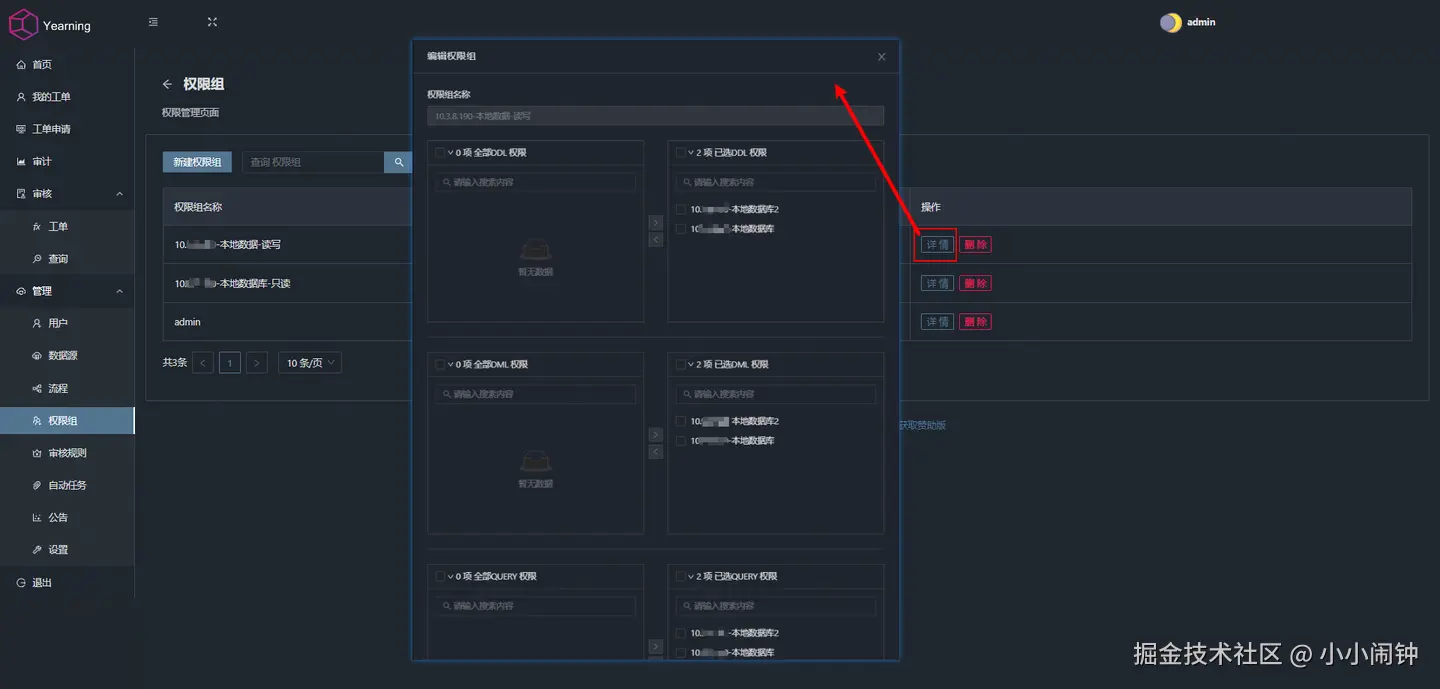Click 删除 for the admin row
The width and height of the screenshot is (1440, 689).
click(975, 322)
